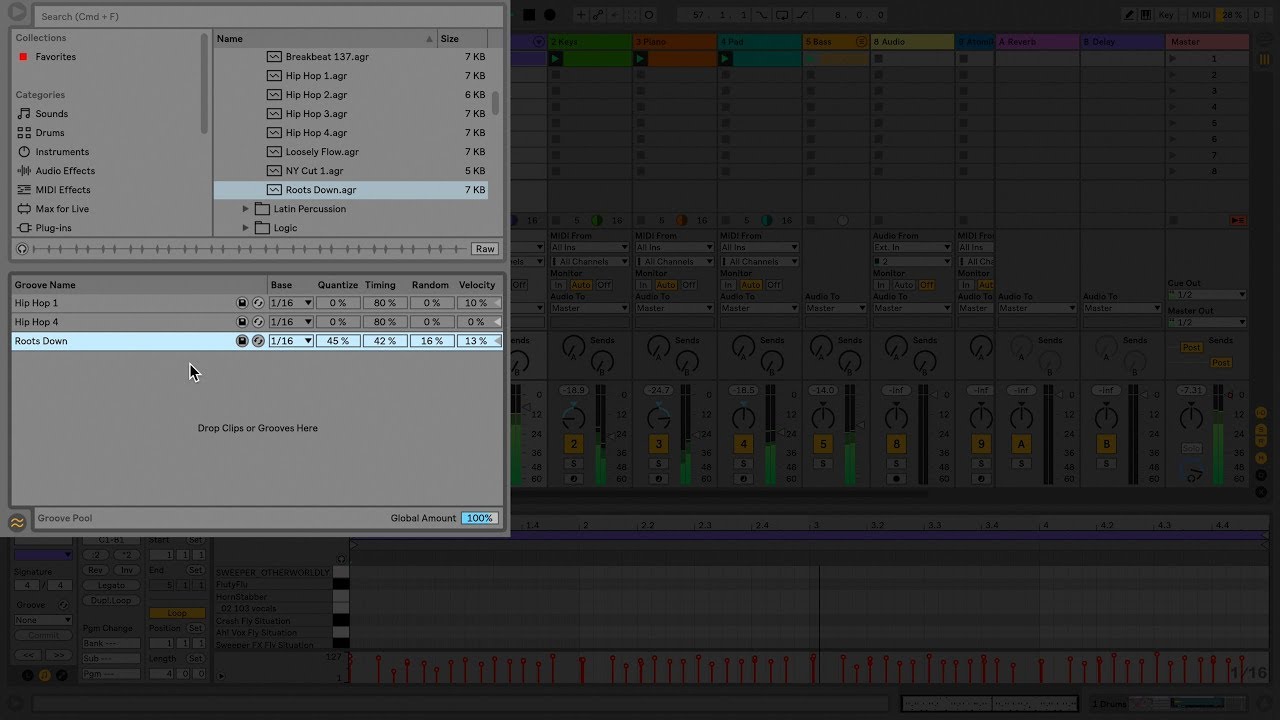Click the Latin Percussion folder icon
Screen dimensions: 1280x720
[x=262, y=209]
